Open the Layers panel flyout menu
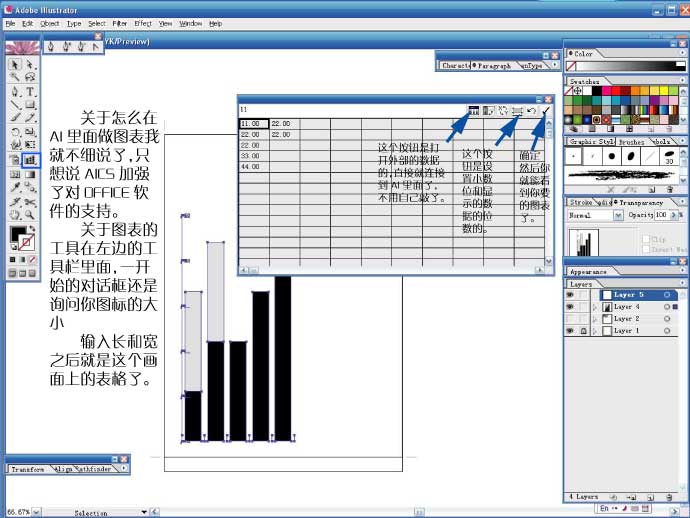The height and width of the screenshot is (518, 690). pyautogui.click(x=682, y=283)
